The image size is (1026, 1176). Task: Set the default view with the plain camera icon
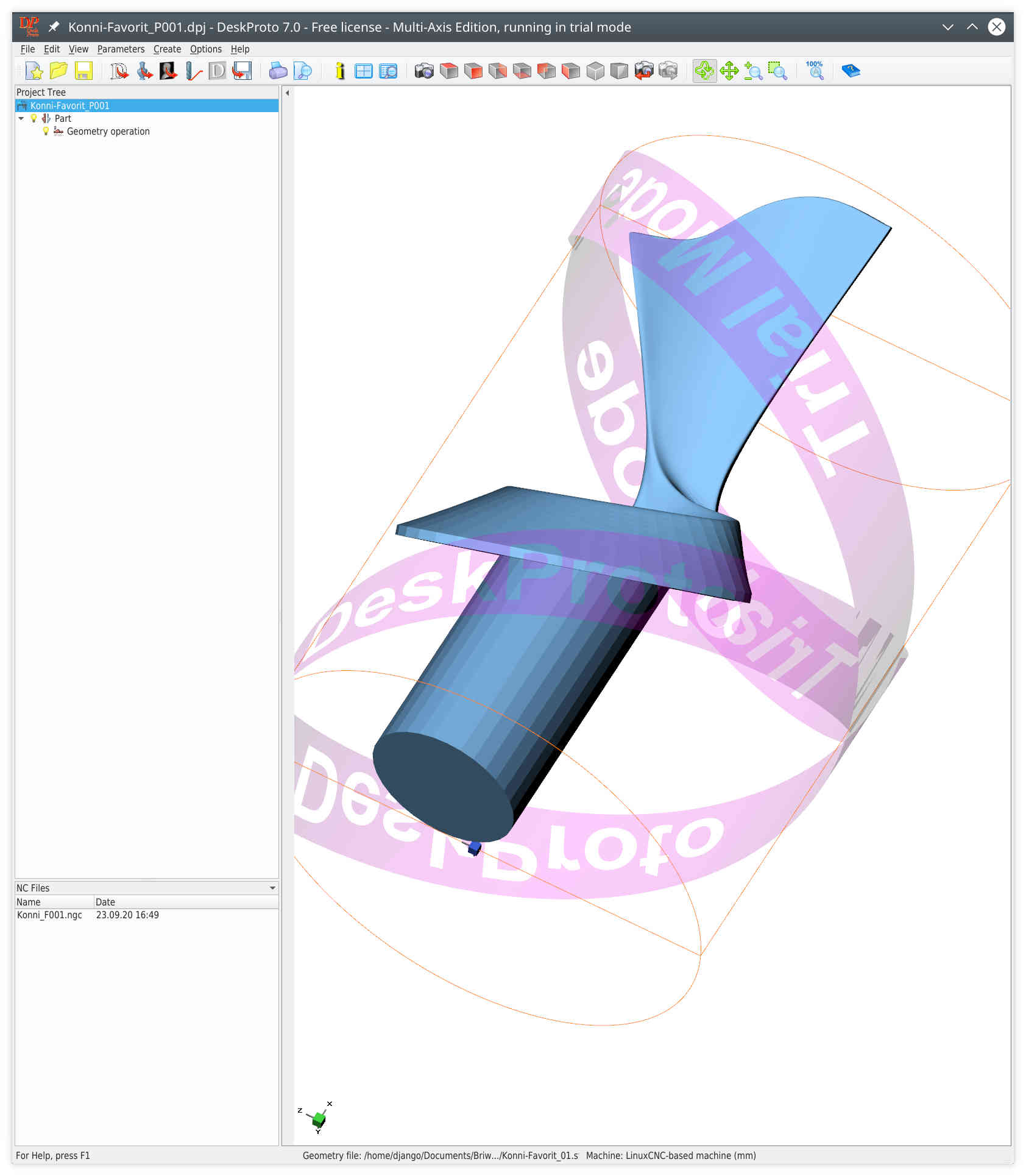pyautogui.click(x=424, y=71)
